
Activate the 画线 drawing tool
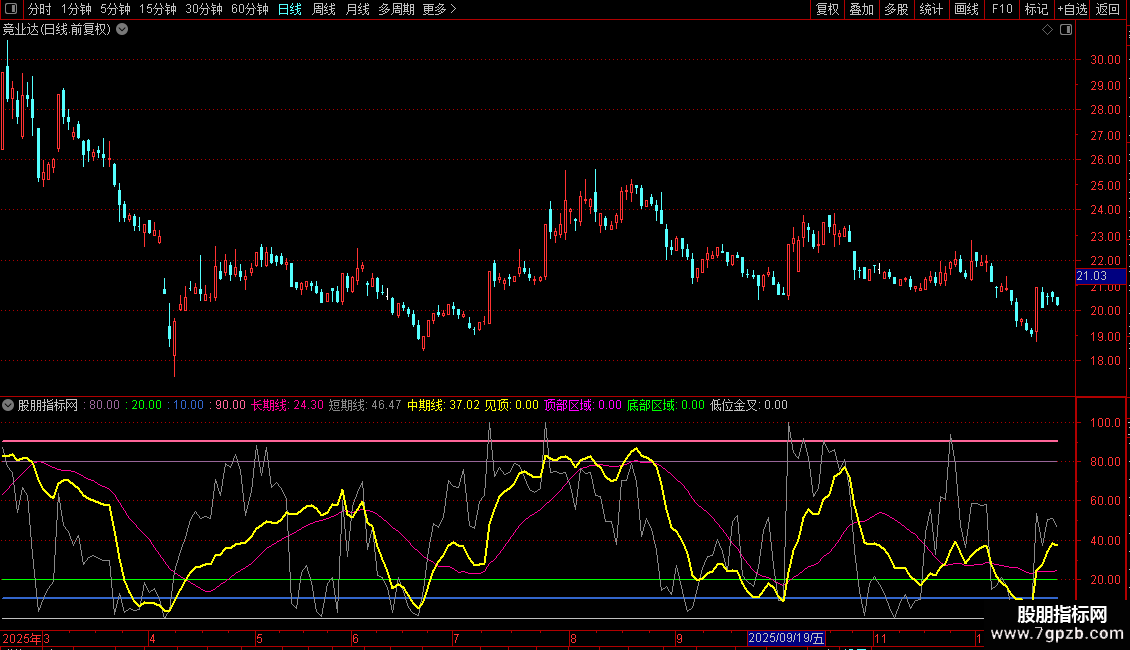[966, 9]
